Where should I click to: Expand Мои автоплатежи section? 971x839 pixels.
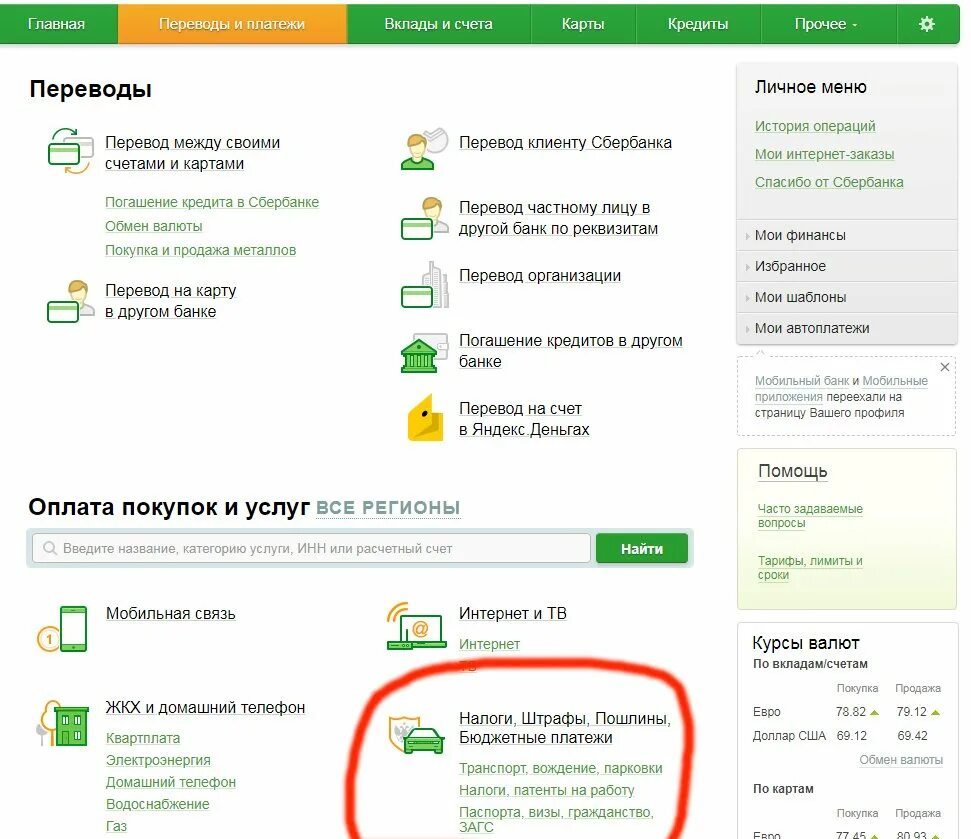847,328
